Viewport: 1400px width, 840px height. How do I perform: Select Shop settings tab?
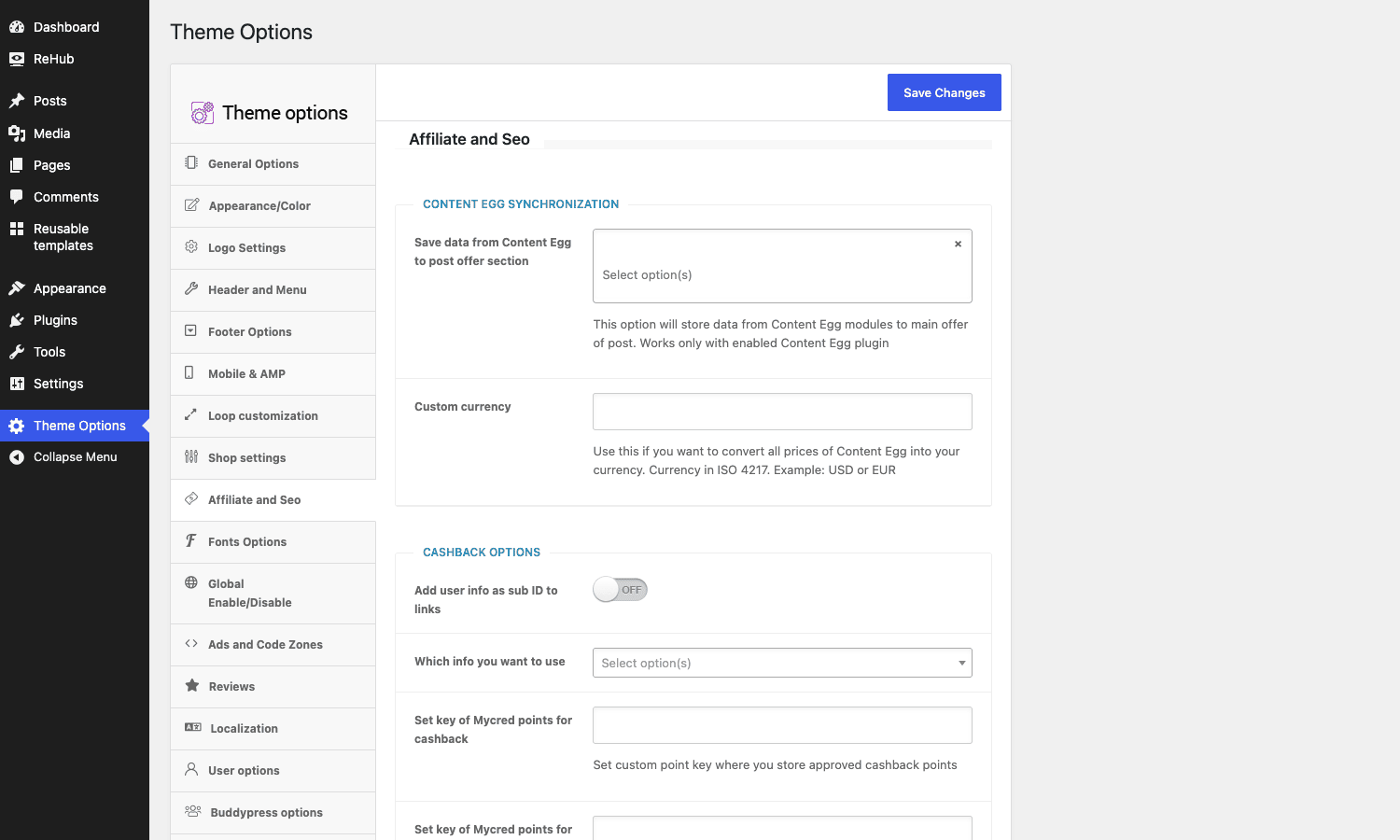coord(273,458)
